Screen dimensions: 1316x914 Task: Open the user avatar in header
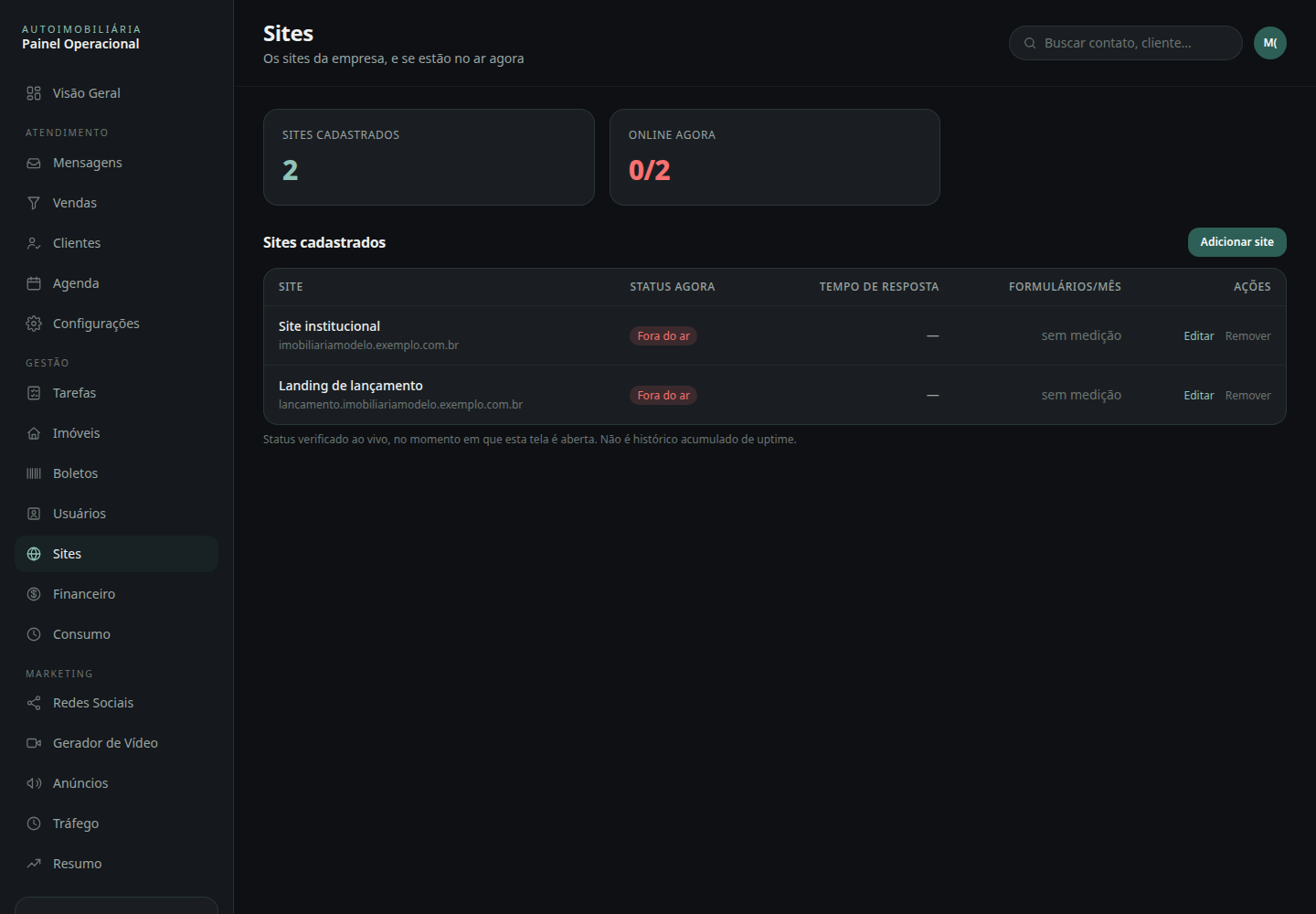point(1270,43)
